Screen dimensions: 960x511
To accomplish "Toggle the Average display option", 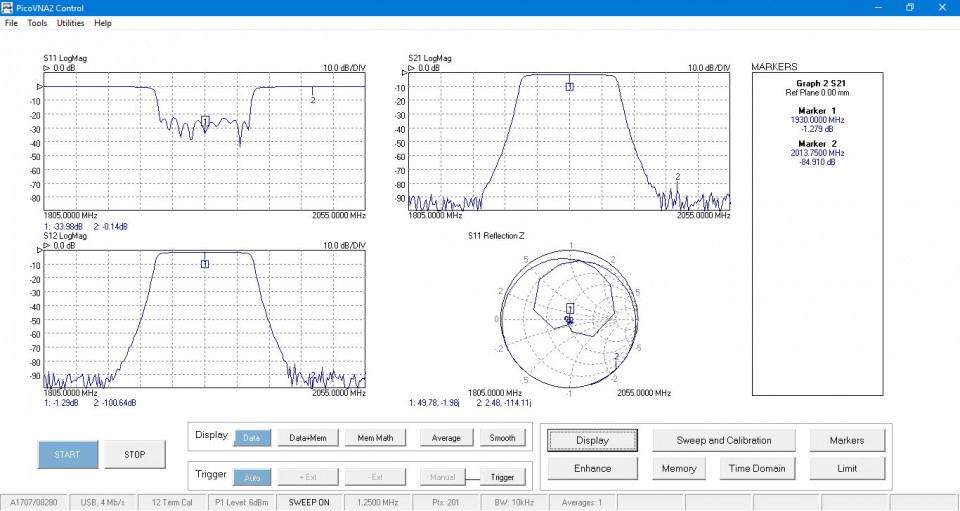I will tap(446, 437).
